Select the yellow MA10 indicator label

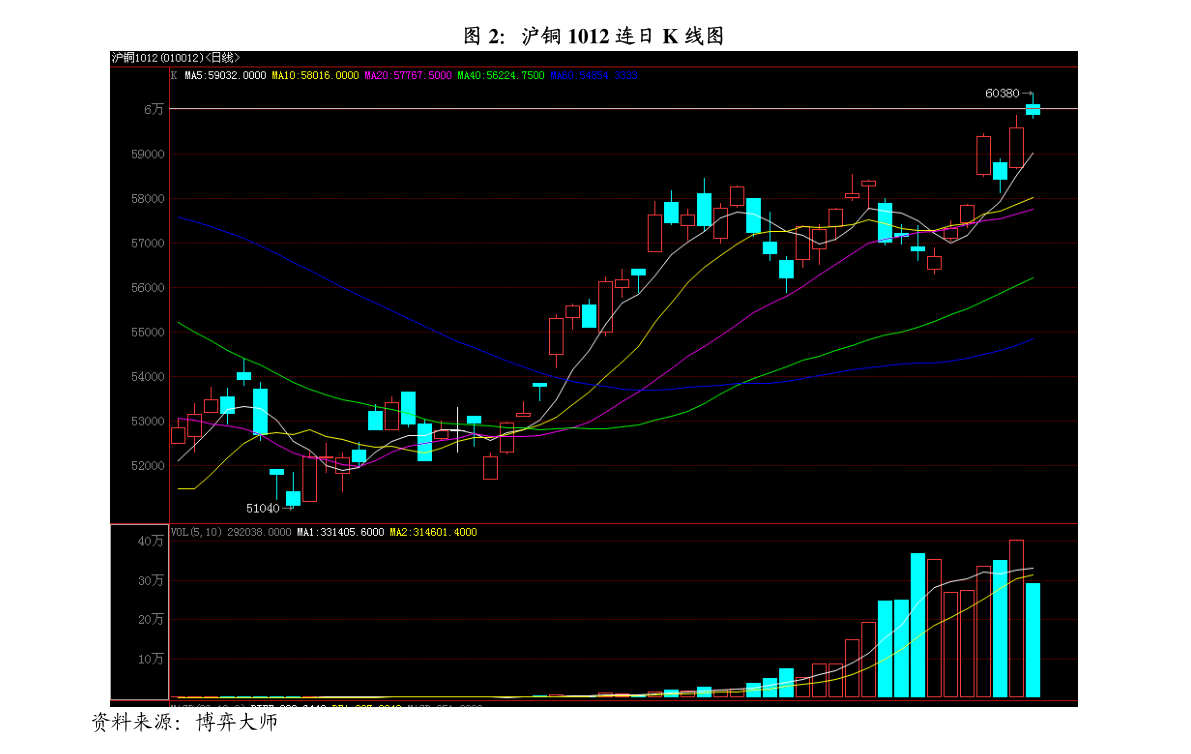(x=314, y=76)
